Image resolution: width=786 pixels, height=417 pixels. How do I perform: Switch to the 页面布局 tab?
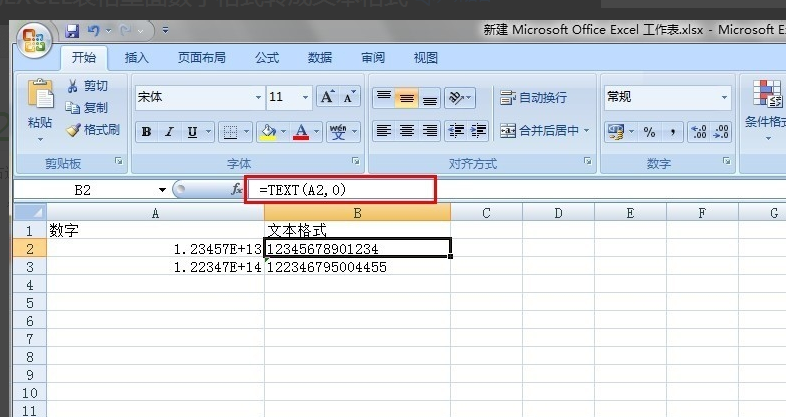click(202, 58)
